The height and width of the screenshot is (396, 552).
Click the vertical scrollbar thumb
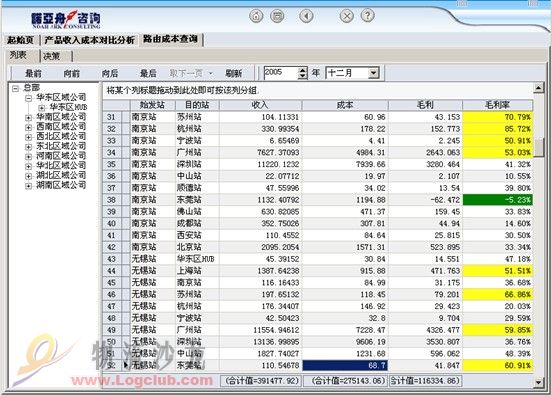(x=539, y=147)
